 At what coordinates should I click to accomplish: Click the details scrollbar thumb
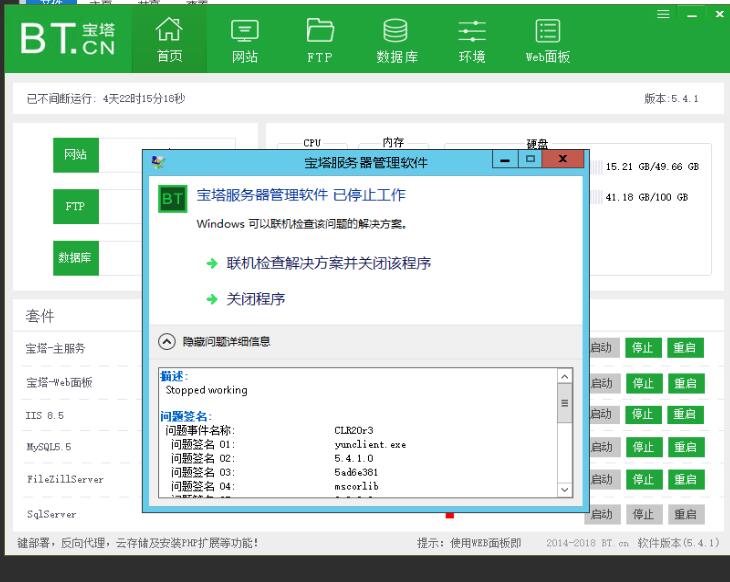pyautogui.click(x=565, y=403)
